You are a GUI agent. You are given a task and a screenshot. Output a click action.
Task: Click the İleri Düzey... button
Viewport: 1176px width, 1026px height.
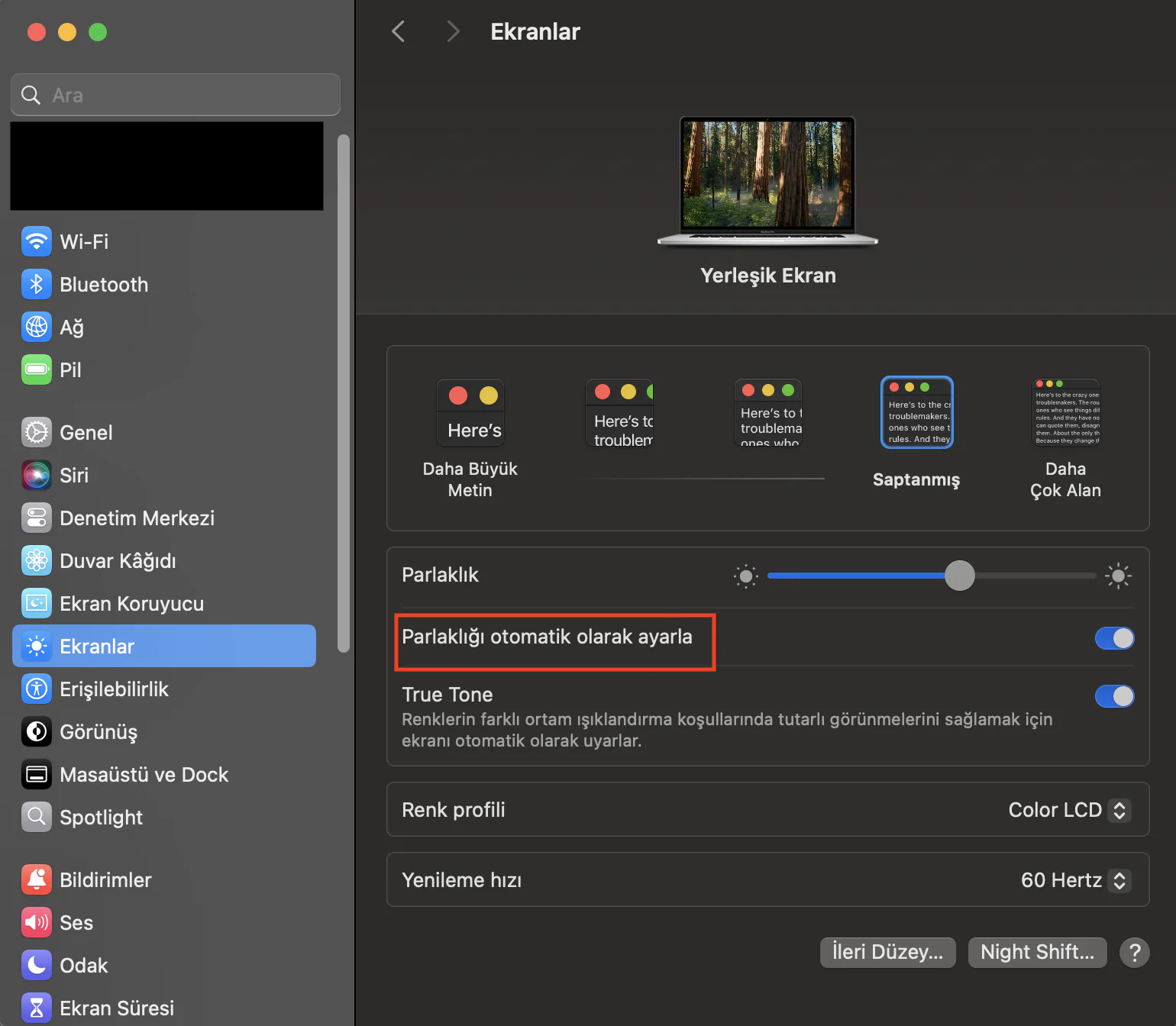[x=887, y=952]
